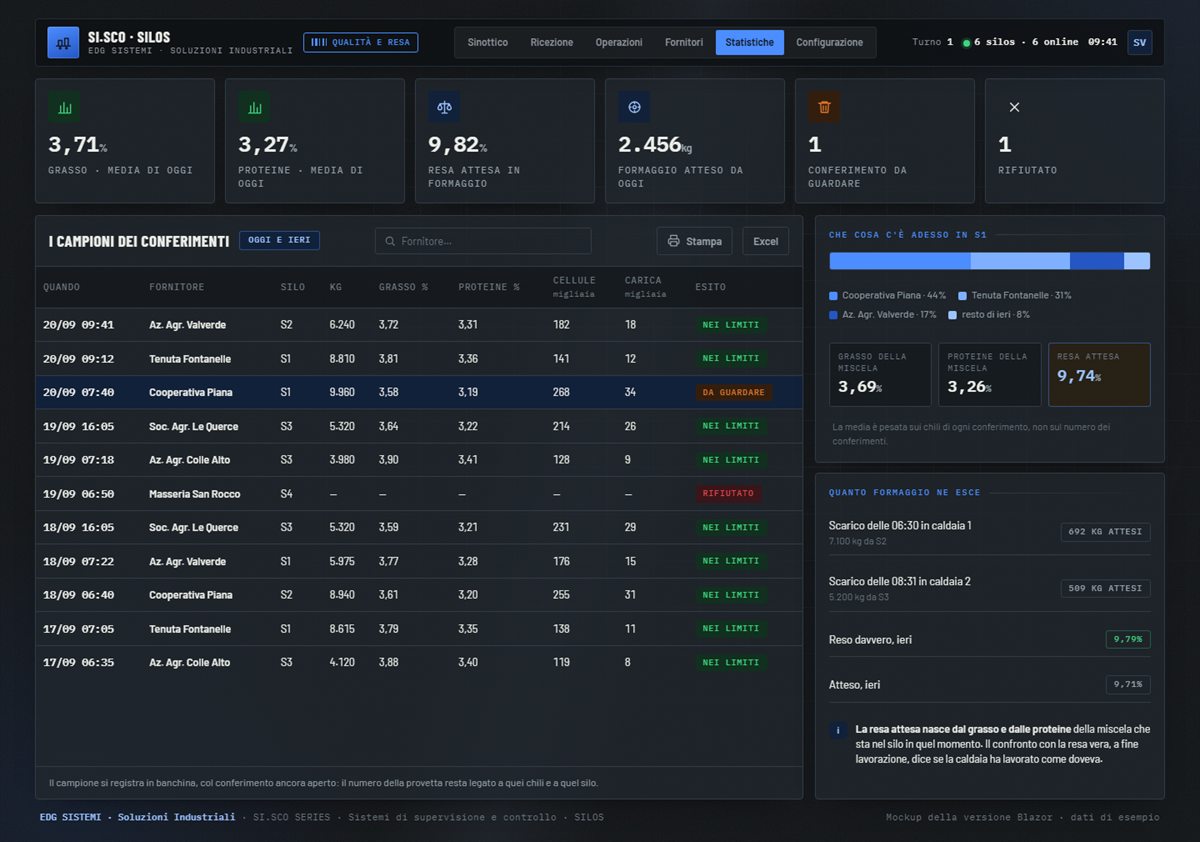Image resolution: width=1200 pixels, height=842 pixels.
Task: Click the Stampa print button
Action: coord(695,241)
